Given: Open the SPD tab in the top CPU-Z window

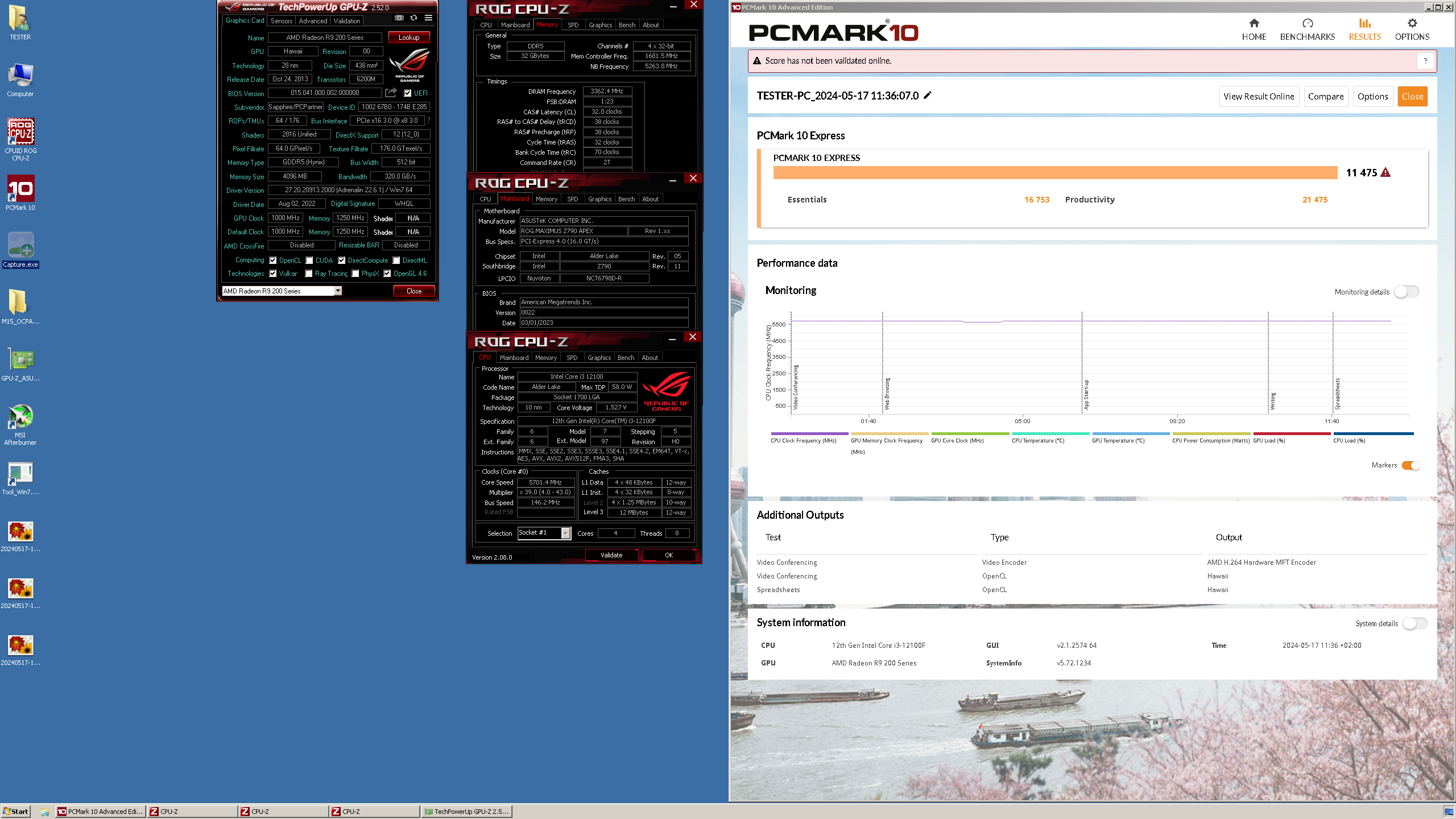Looking at the screenshot, I should pos(573,25).
